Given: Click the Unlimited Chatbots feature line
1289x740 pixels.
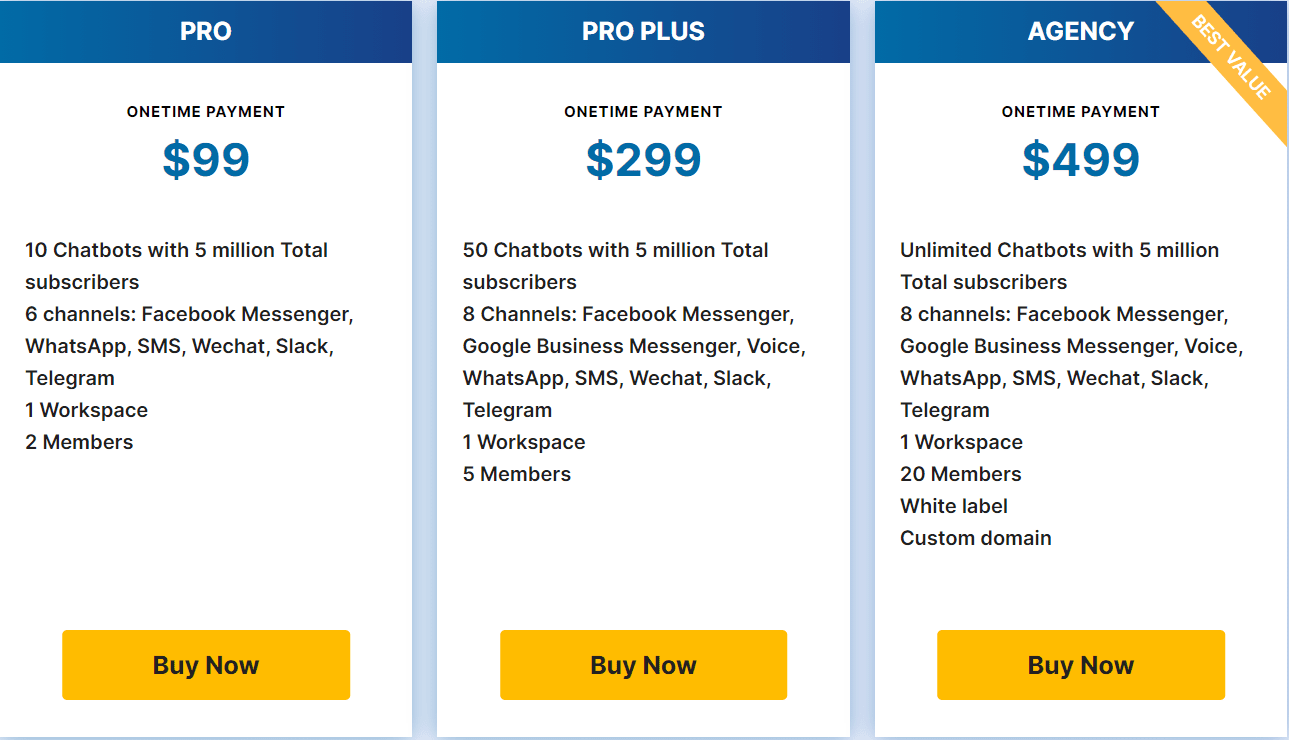Looking at the screenshot, I should coord(1059,250).
